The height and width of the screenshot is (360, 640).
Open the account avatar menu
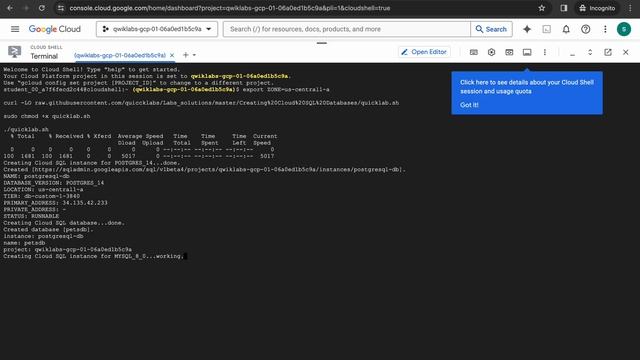click(x=624, y=29)
